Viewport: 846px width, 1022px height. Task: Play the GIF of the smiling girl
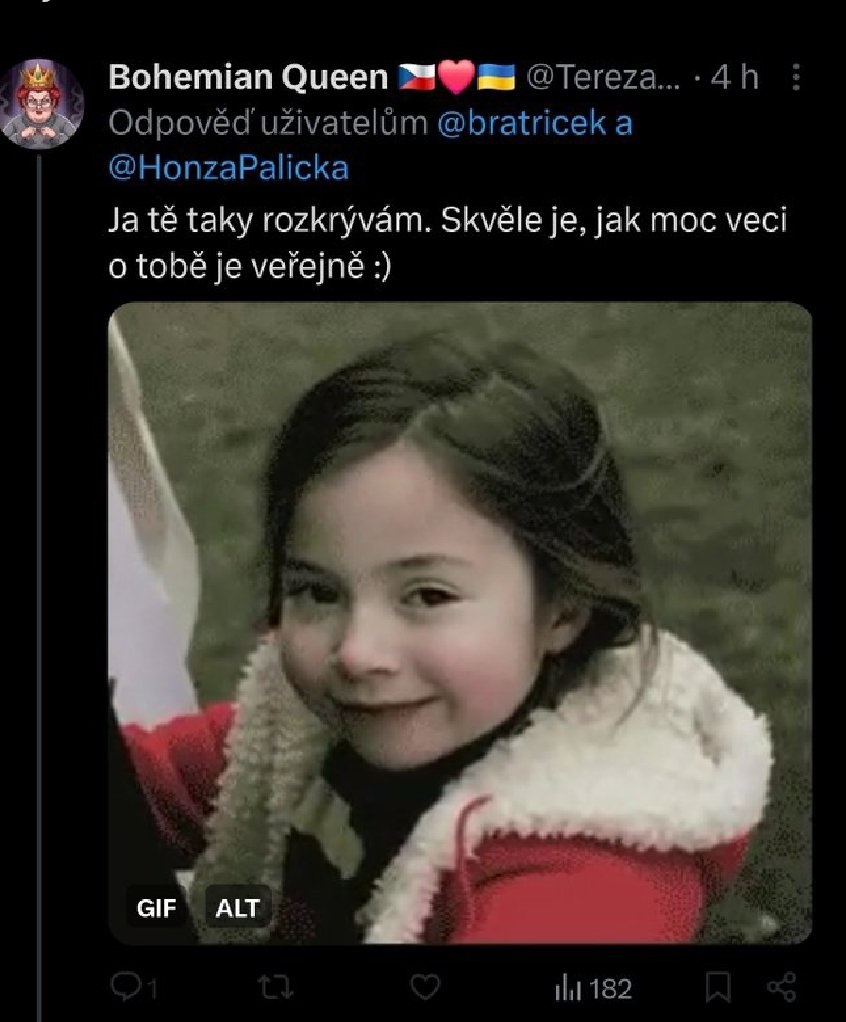pyautogui.click(x=460, y=620)
